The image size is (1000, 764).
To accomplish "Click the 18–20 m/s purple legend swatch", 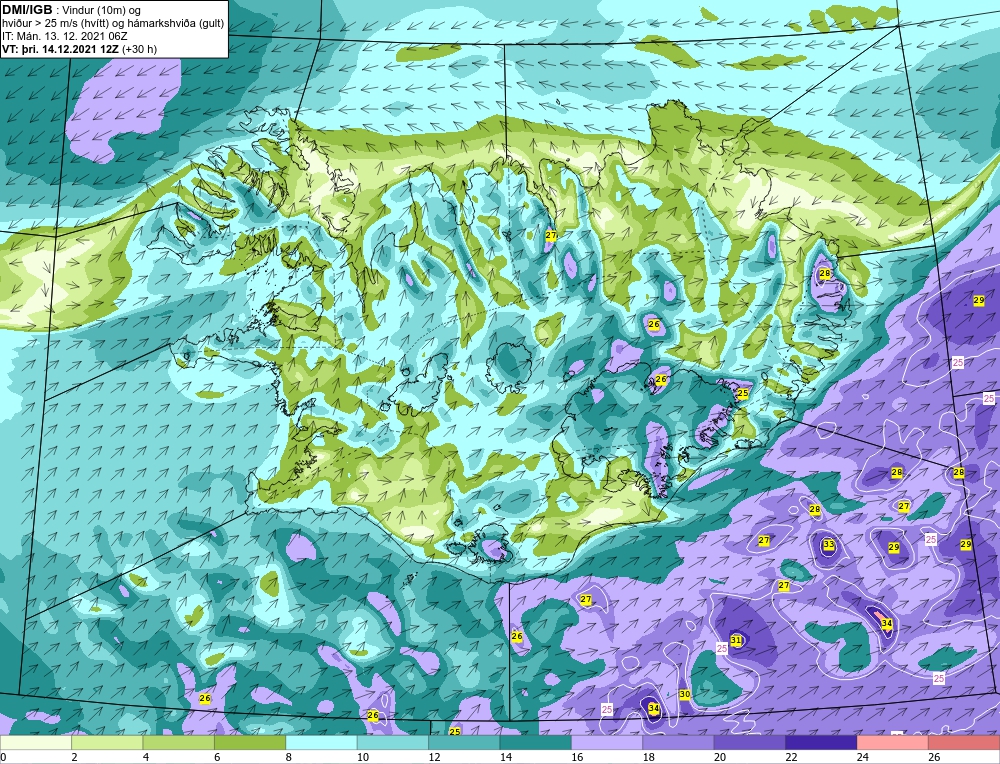I will 679,743.
